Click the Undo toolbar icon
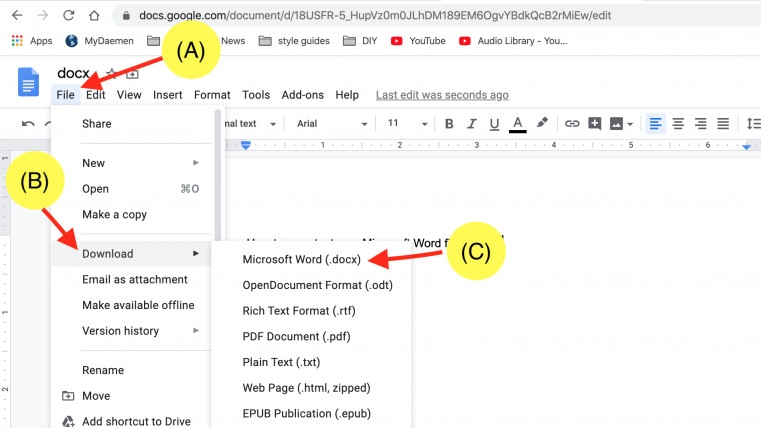Screen dimensions: 761x428 [28, 124]
